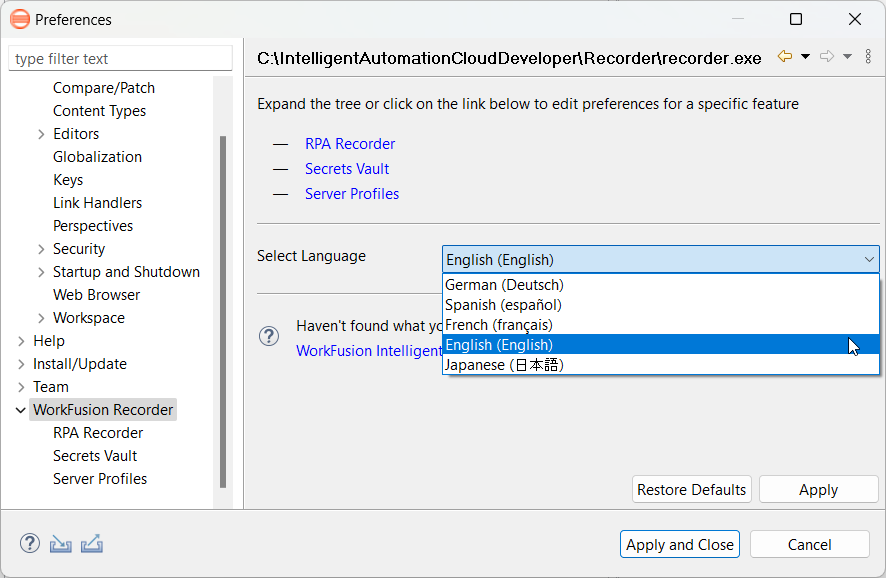Open the Server Profiles link

click(351, 194)
